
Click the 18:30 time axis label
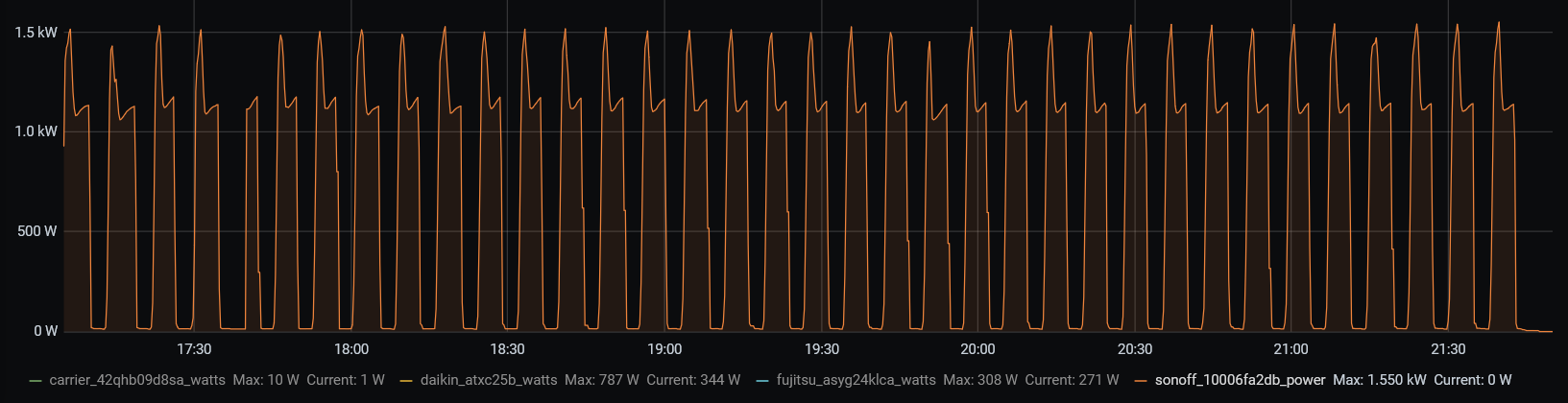coord(508,349)
